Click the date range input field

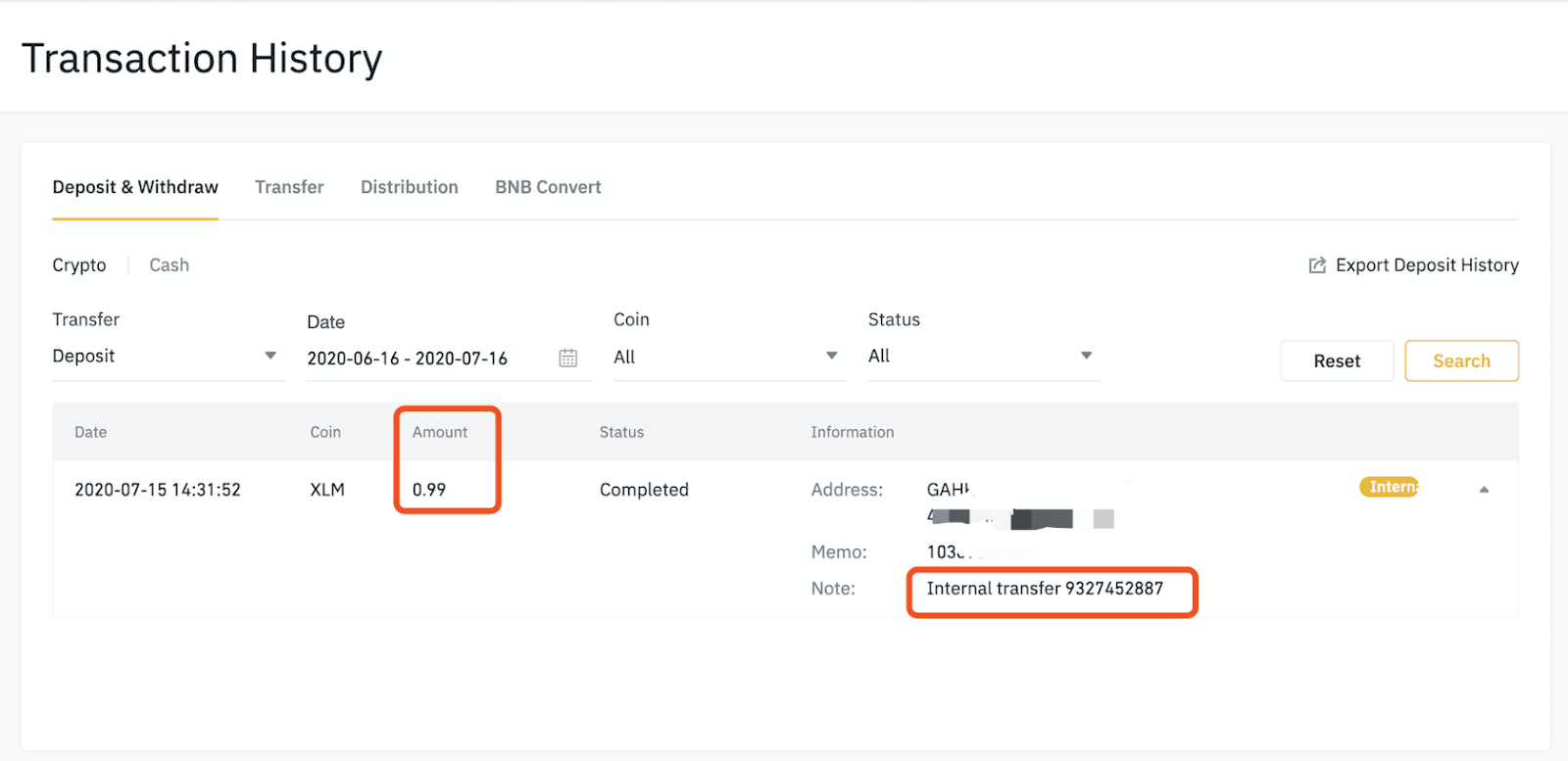[x=449, y=358]
